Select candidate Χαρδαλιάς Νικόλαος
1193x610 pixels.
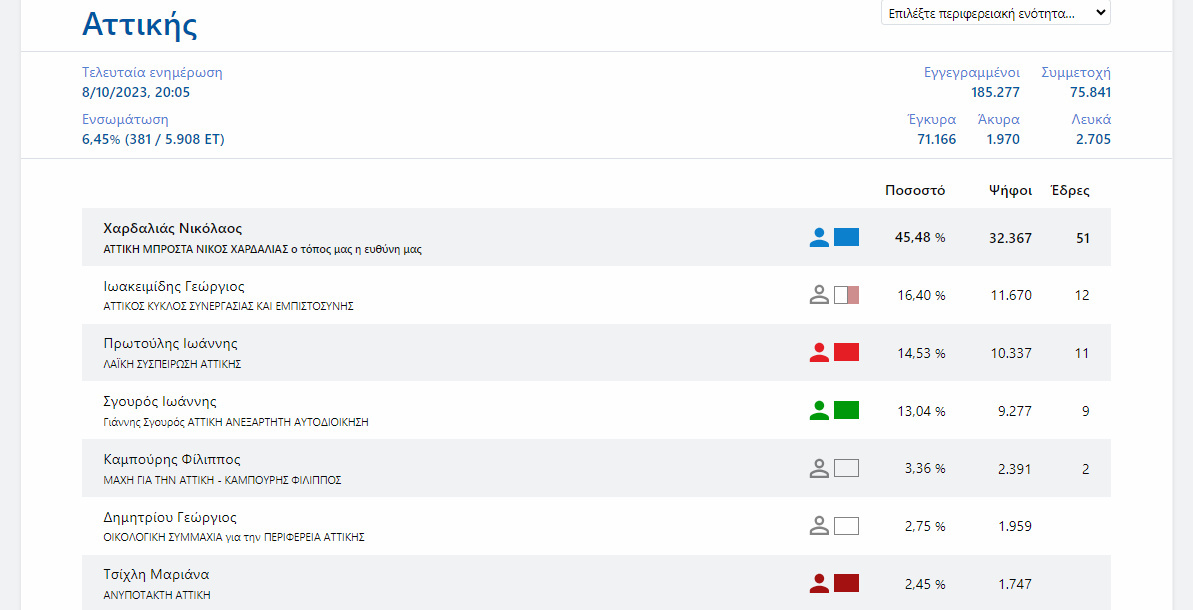pos(172,228)
